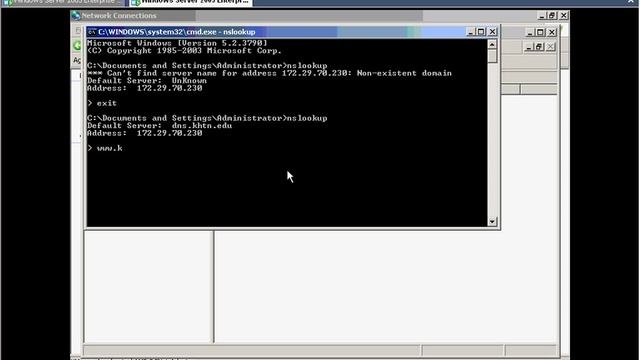Click the 'Network Connections' window title text
The image size is (640, 360).
coord(119,16)
